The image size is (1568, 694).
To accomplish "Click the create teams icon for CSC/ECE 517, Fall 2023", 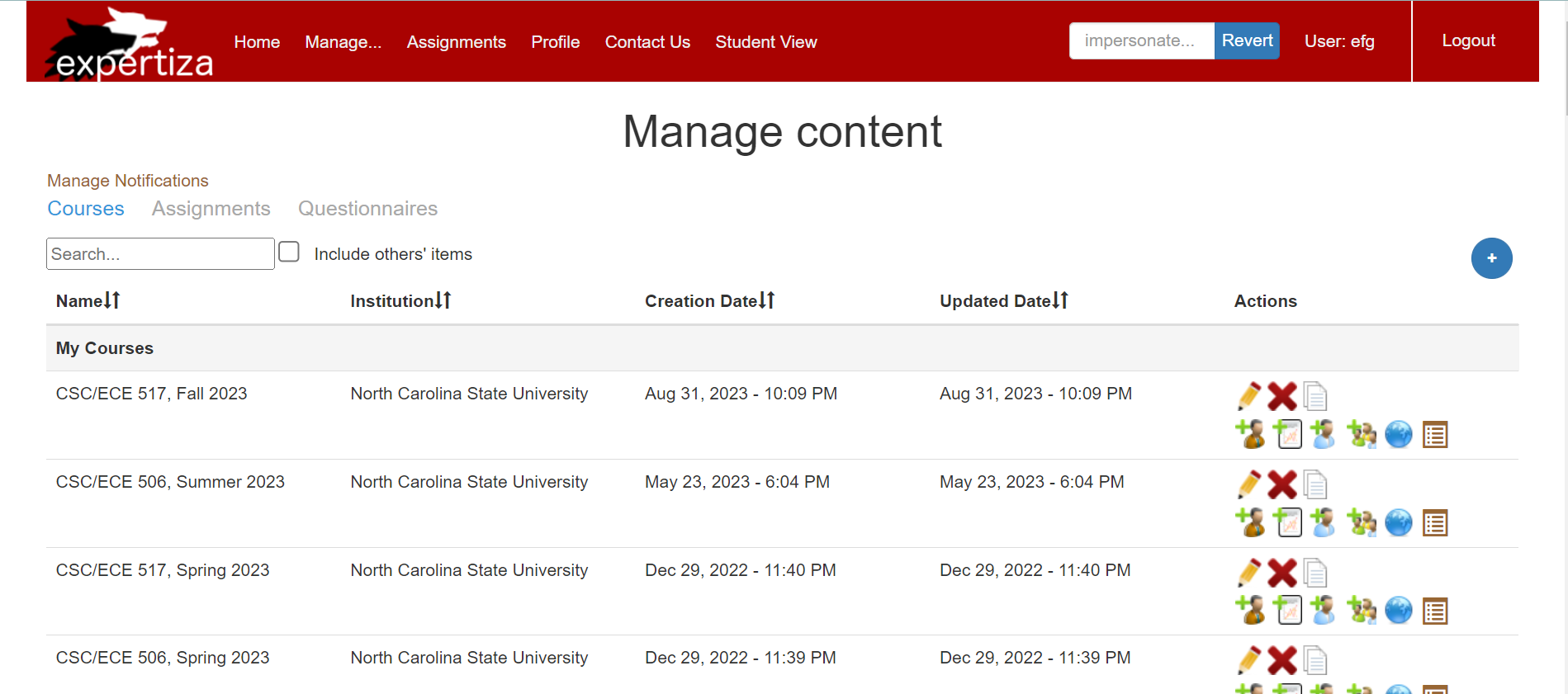I will point(1361,434).
